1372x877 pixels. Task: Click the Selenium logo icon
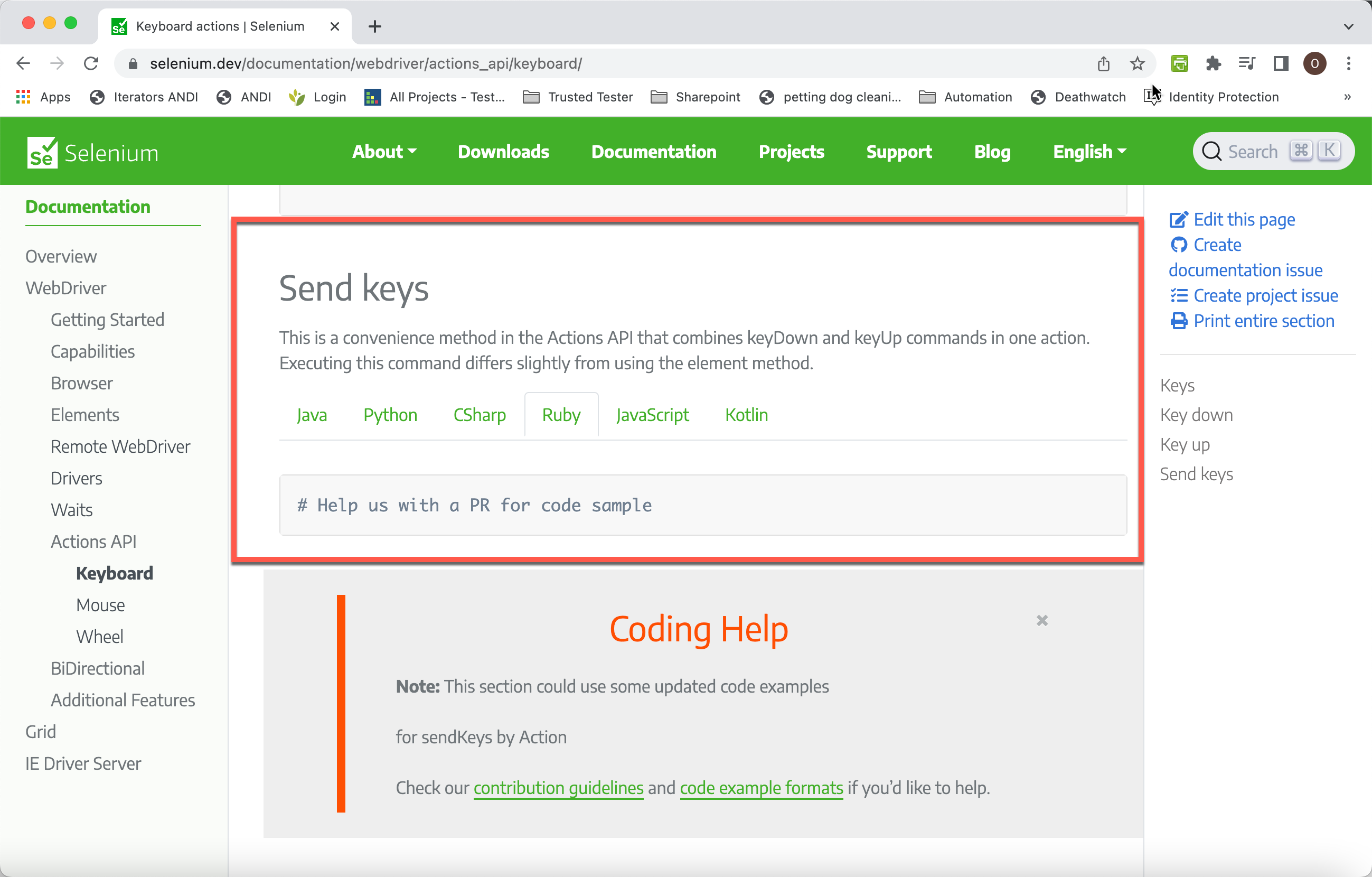click(x=42, y=151)
